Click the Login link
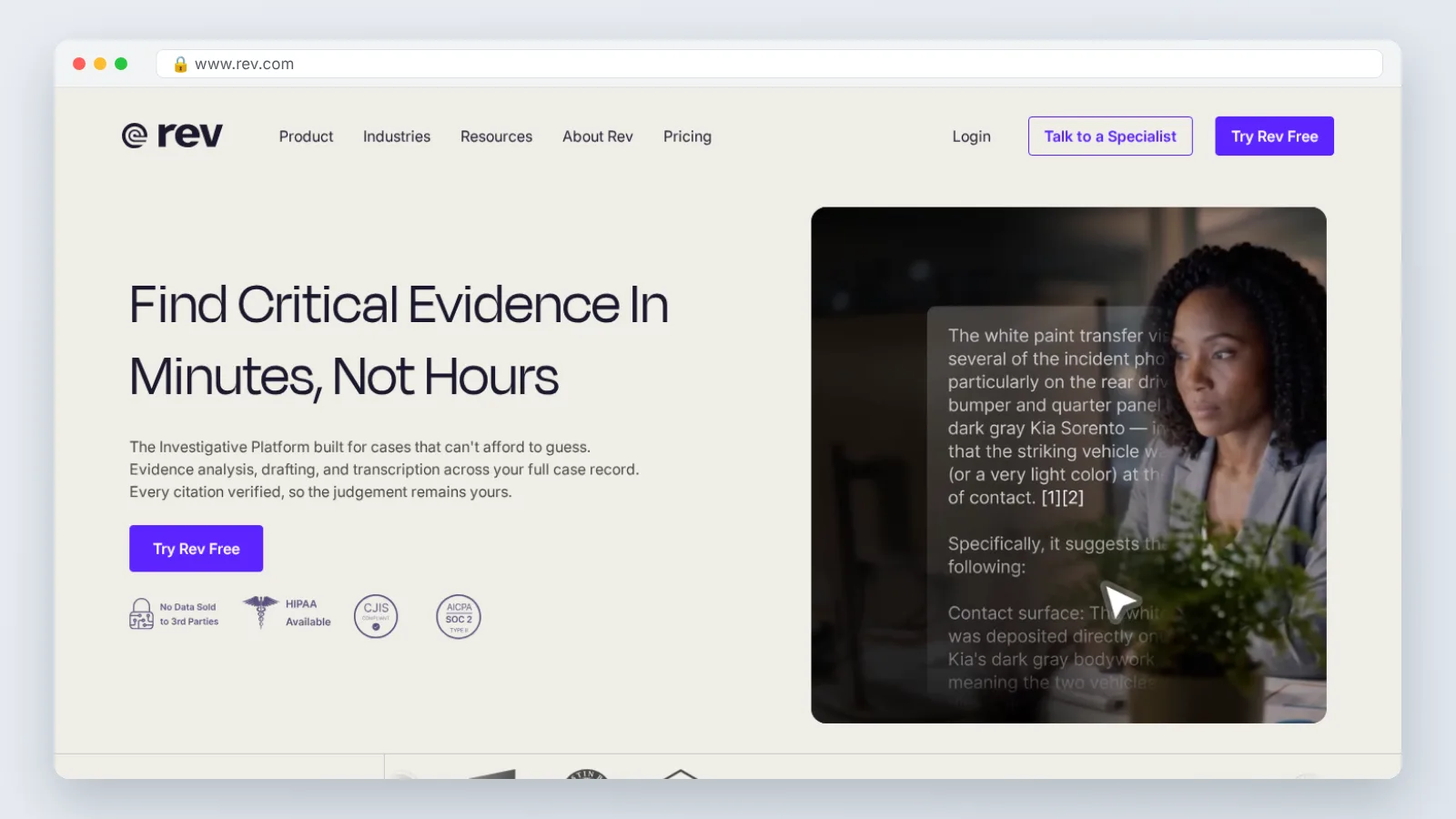The height and width of the screenshot is (819, 1456). 971,136
